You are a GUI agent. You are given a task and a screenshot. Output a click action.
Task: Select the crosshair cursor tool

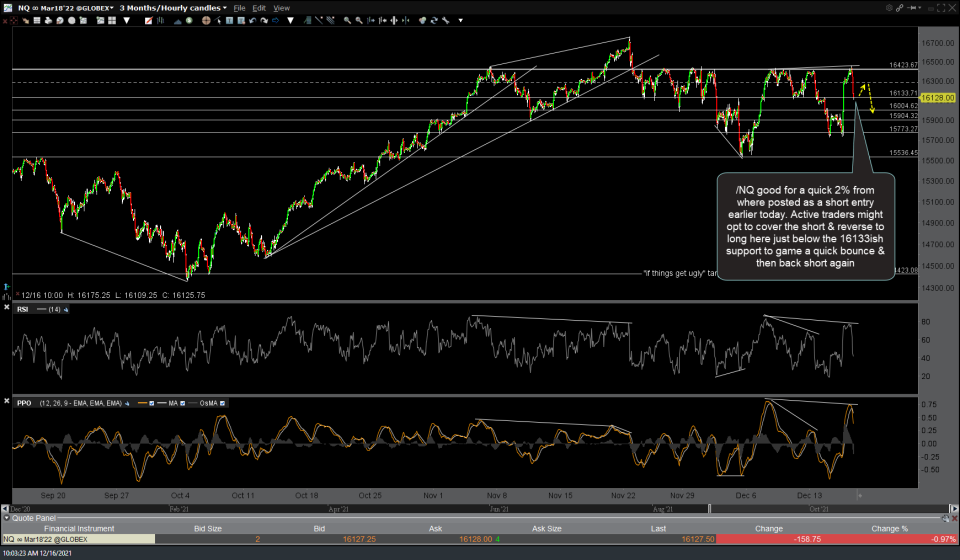(206, 20)
